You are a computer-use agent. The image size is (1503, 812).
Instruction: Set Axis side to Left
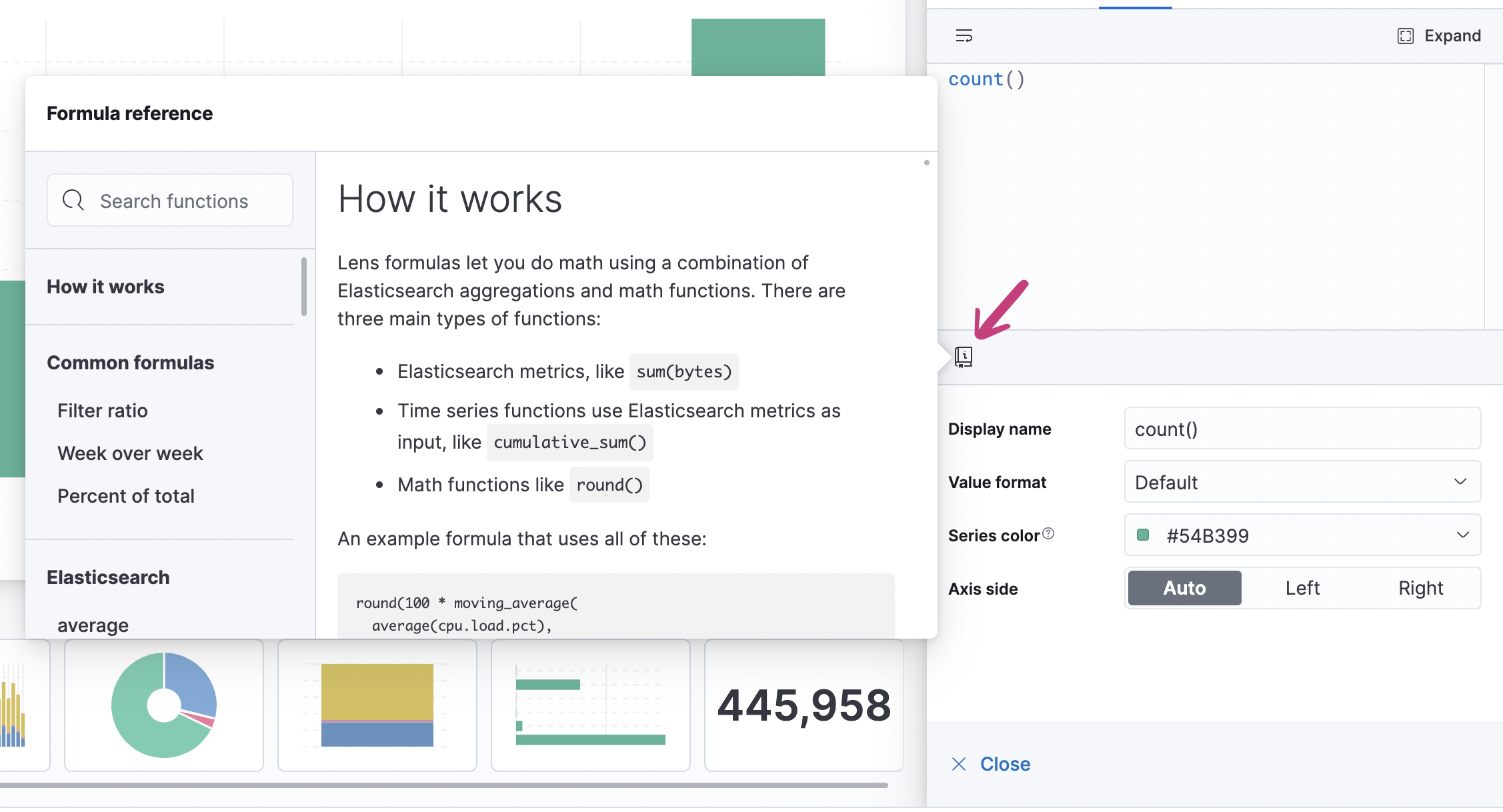(1302, 588)
